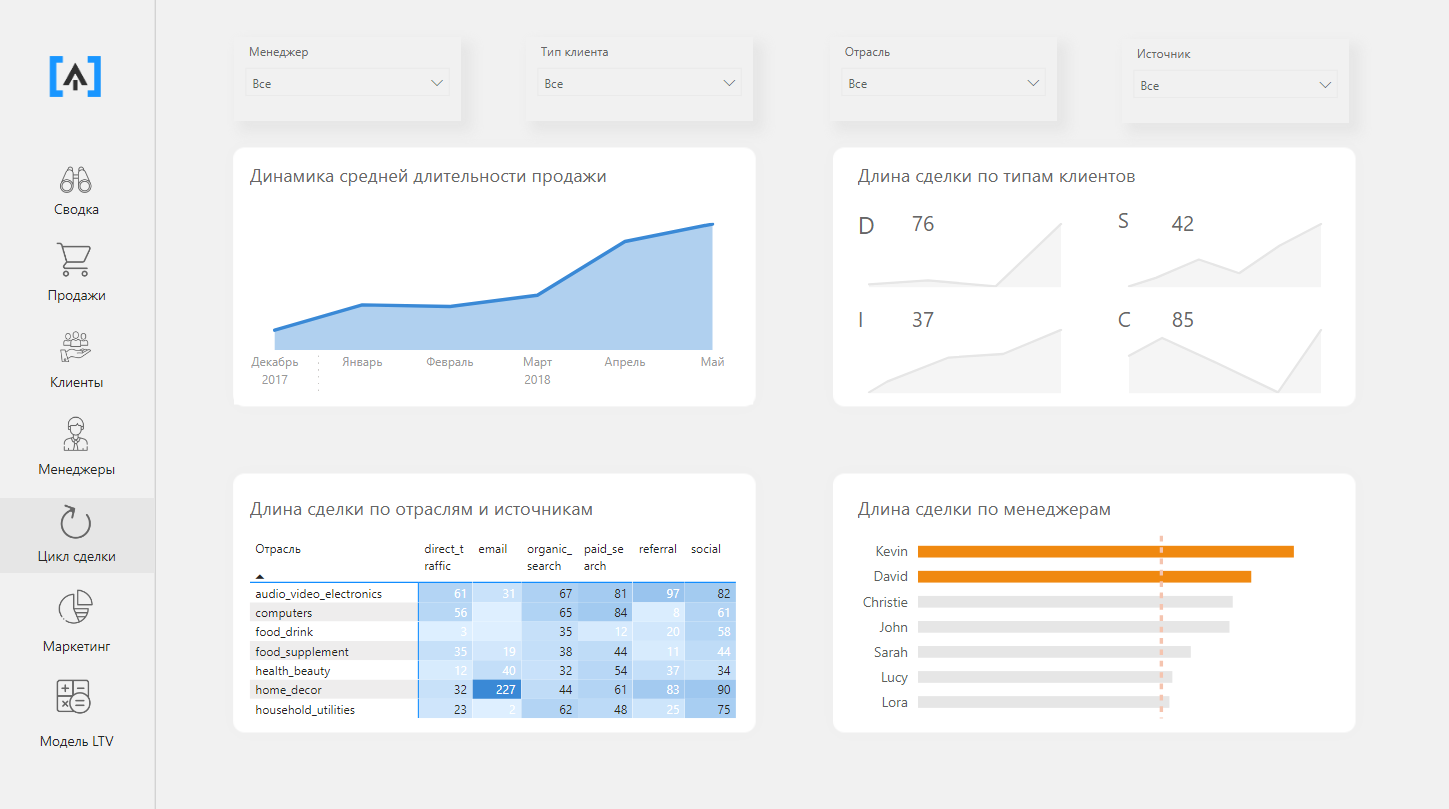Image resolution: width=1449 pixels, height=809 pixels.
Task: Open the Клиенты people icon
Action: coord(76,347)
